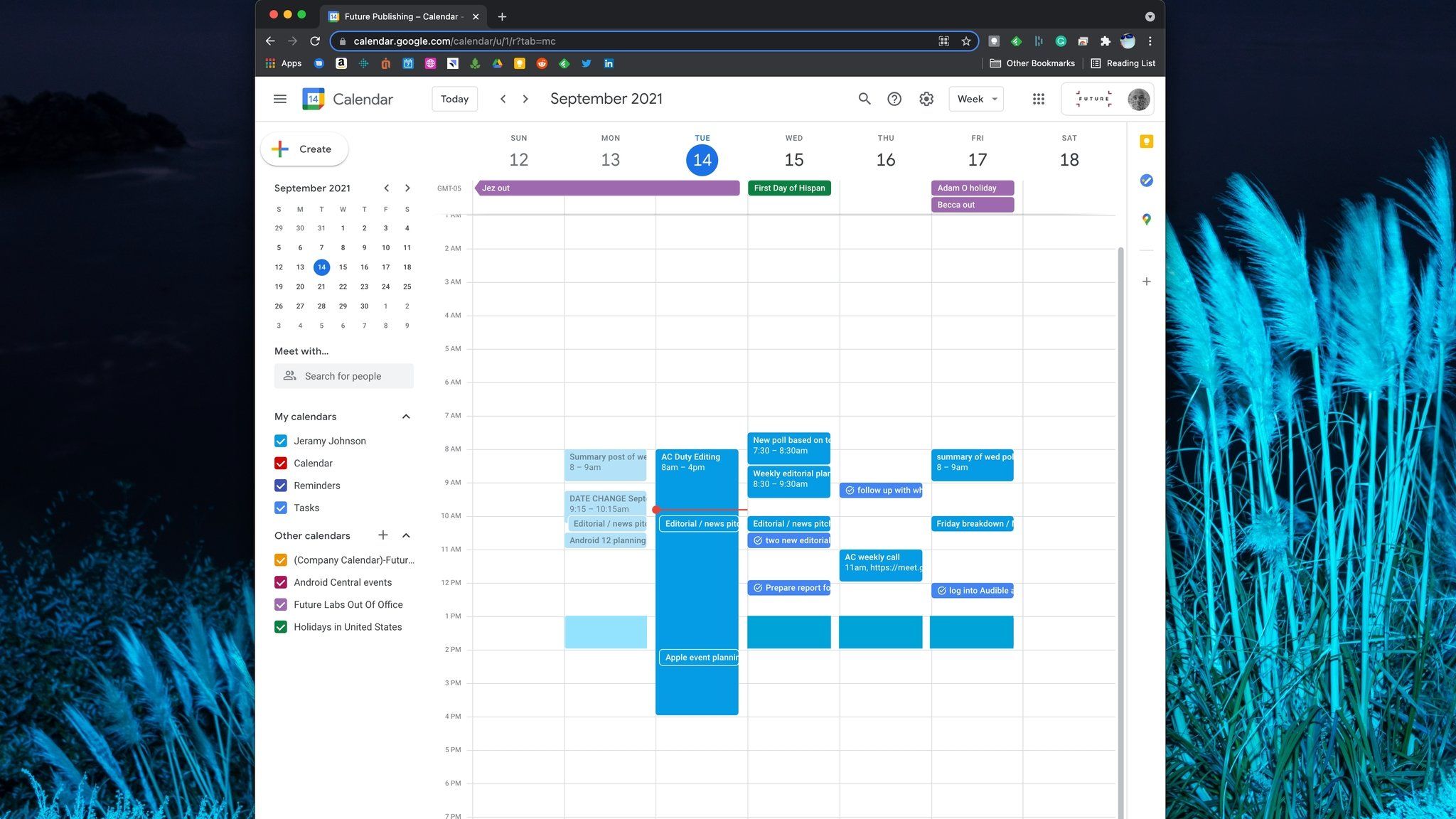Open Chrome extensions puzzle icon
Screen dimensions: 1456x819
tap(1105, 41)
